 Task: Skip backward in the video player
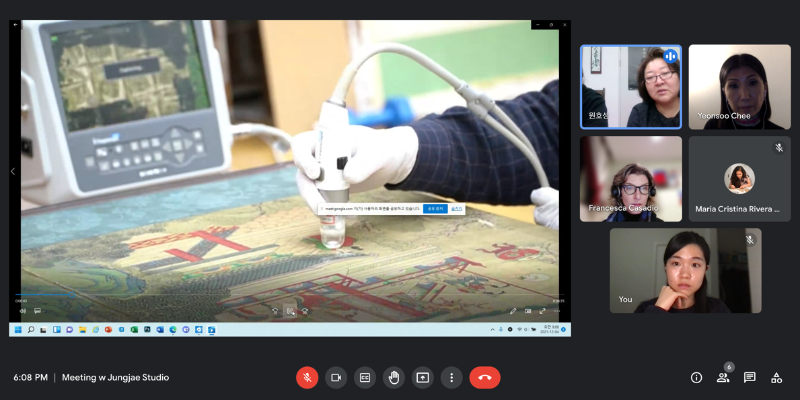coord(275,311)
